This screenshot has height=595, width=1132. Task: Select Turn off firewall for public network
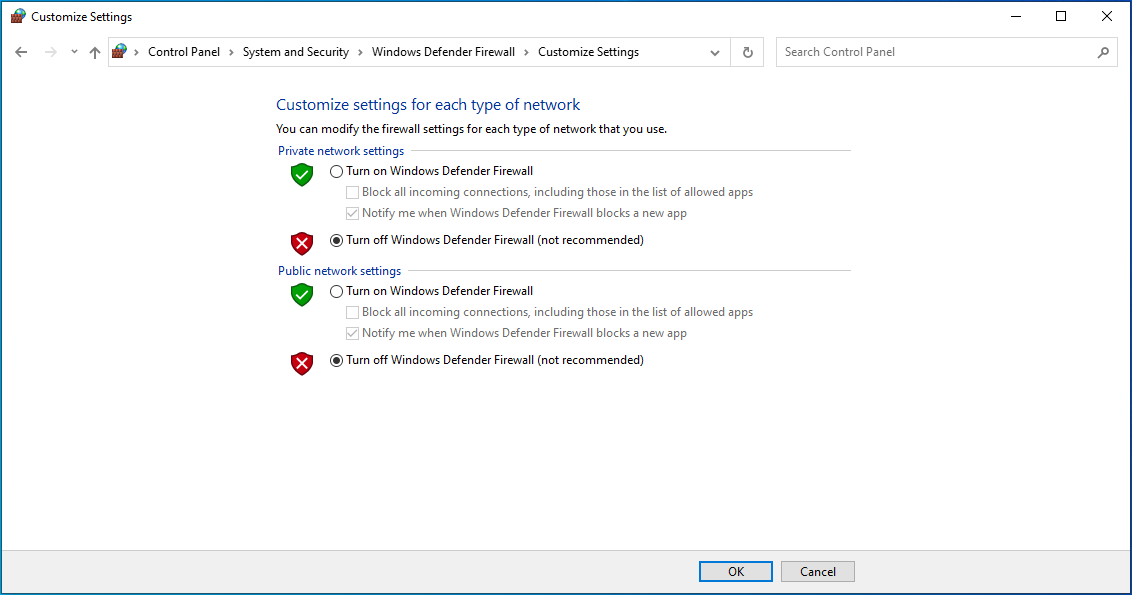(x=336, y=360)
